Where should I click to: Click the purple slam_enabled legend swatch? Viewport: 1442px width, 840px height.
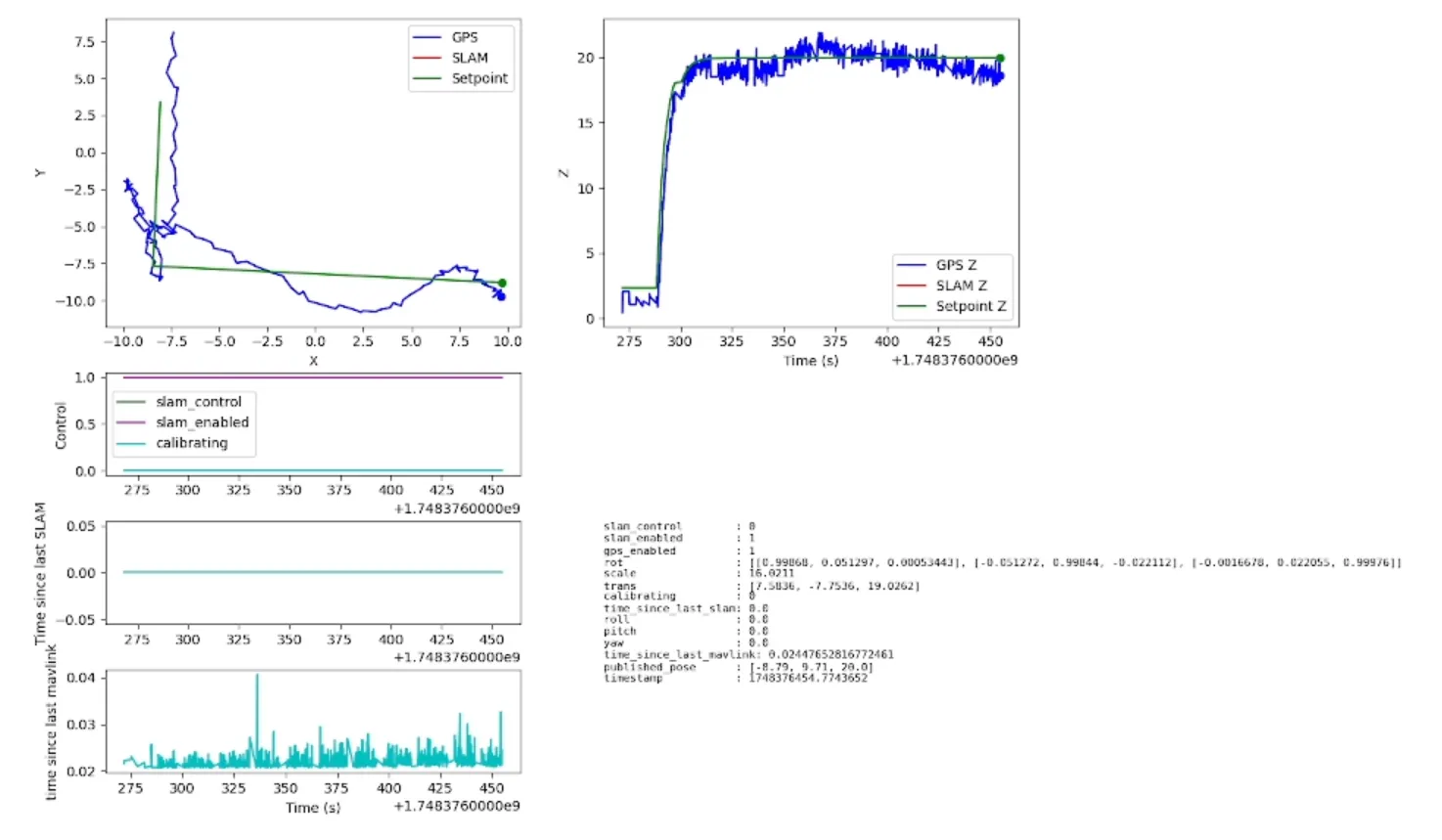click(131, 422)
